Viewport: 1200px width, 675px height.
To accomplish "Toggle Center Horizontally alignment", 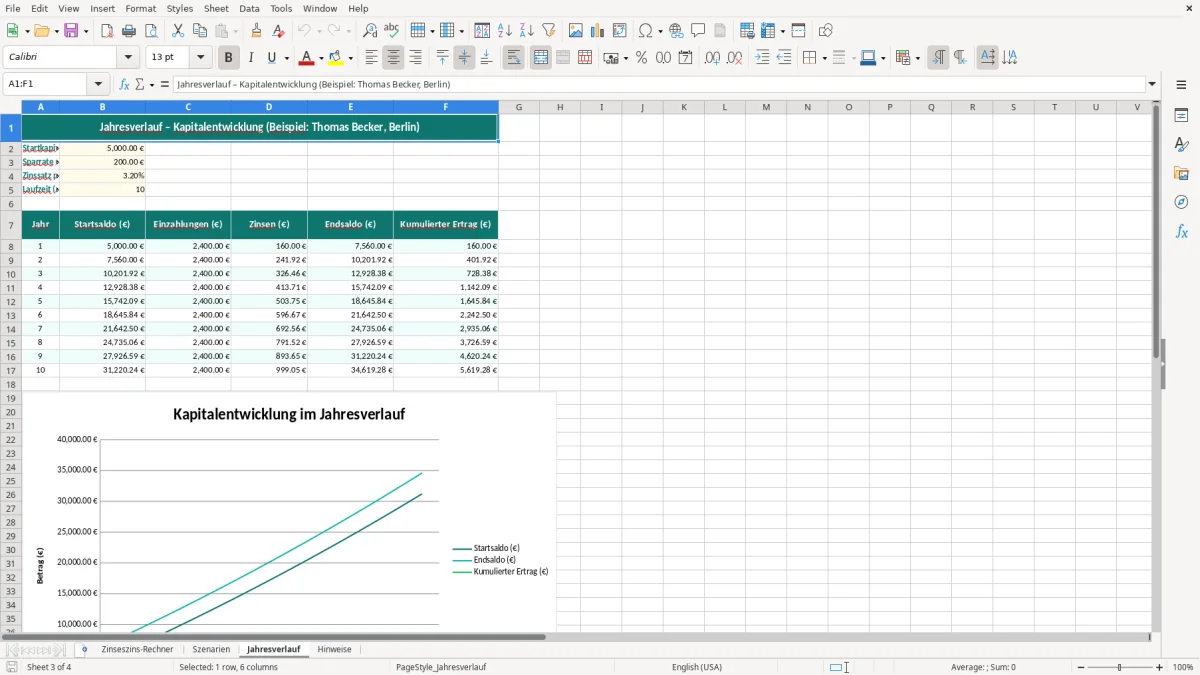I will tap(394, 58).
